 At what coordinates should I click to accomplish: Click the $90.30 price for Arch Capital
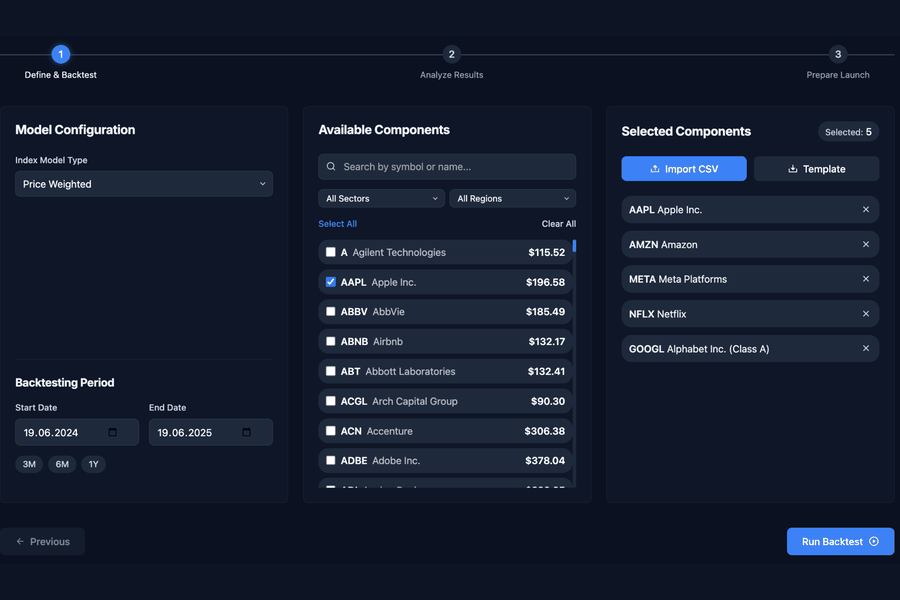click(x=548, y=401)
